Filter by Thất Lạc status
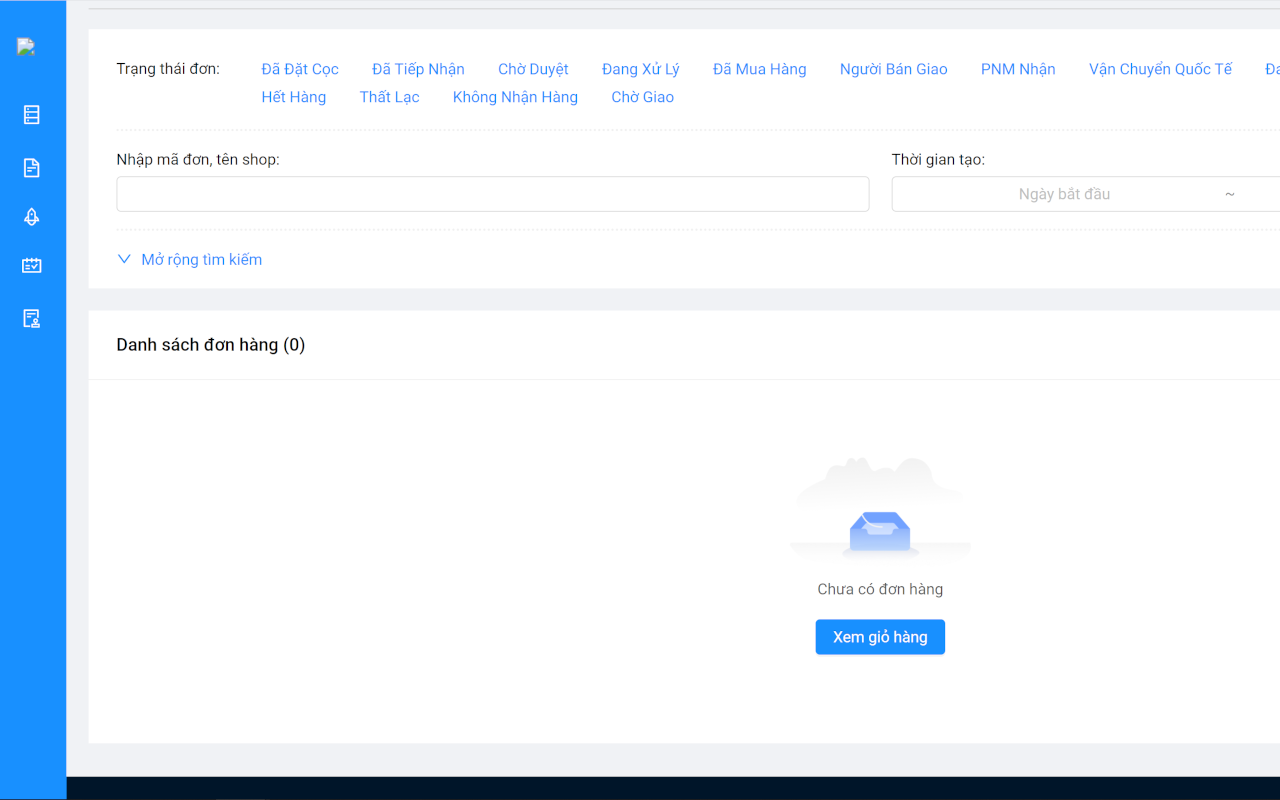Screen dimensions: 1280x800 [x=390, y=97]
